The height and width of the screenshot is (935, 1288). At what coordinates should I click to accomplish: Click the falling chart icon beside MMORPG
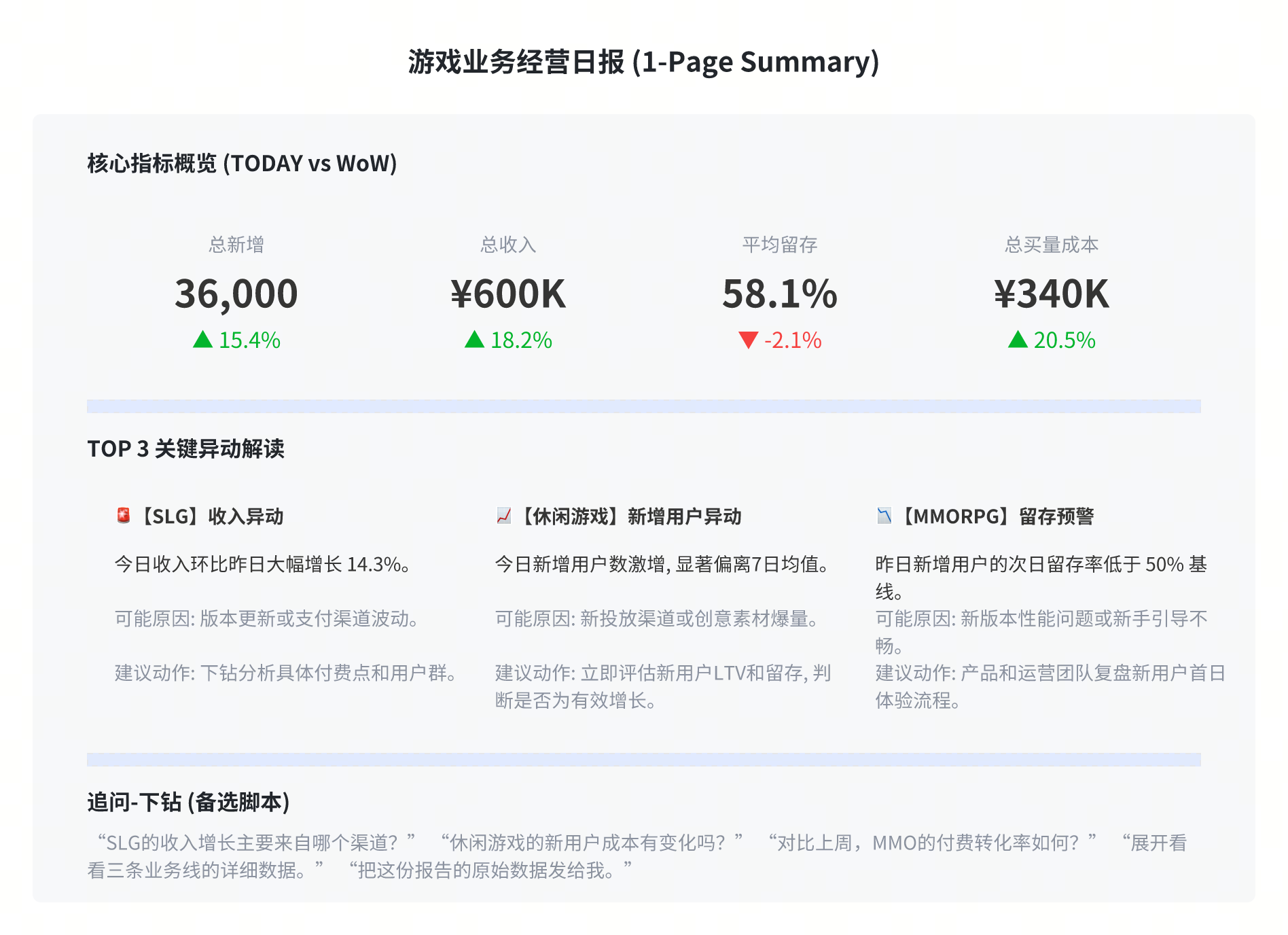pyautogui.click(x=884, y=516)
